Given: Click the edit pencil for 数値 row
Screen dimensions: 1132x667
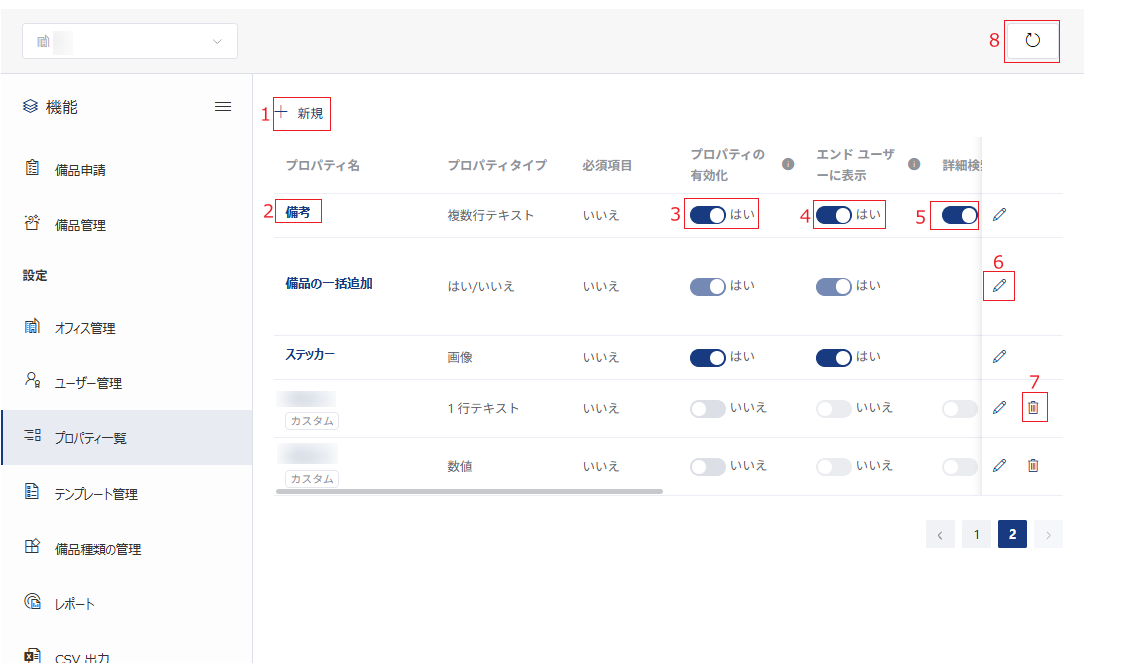Looking at the screenshot, I should [x=999, y=466].
